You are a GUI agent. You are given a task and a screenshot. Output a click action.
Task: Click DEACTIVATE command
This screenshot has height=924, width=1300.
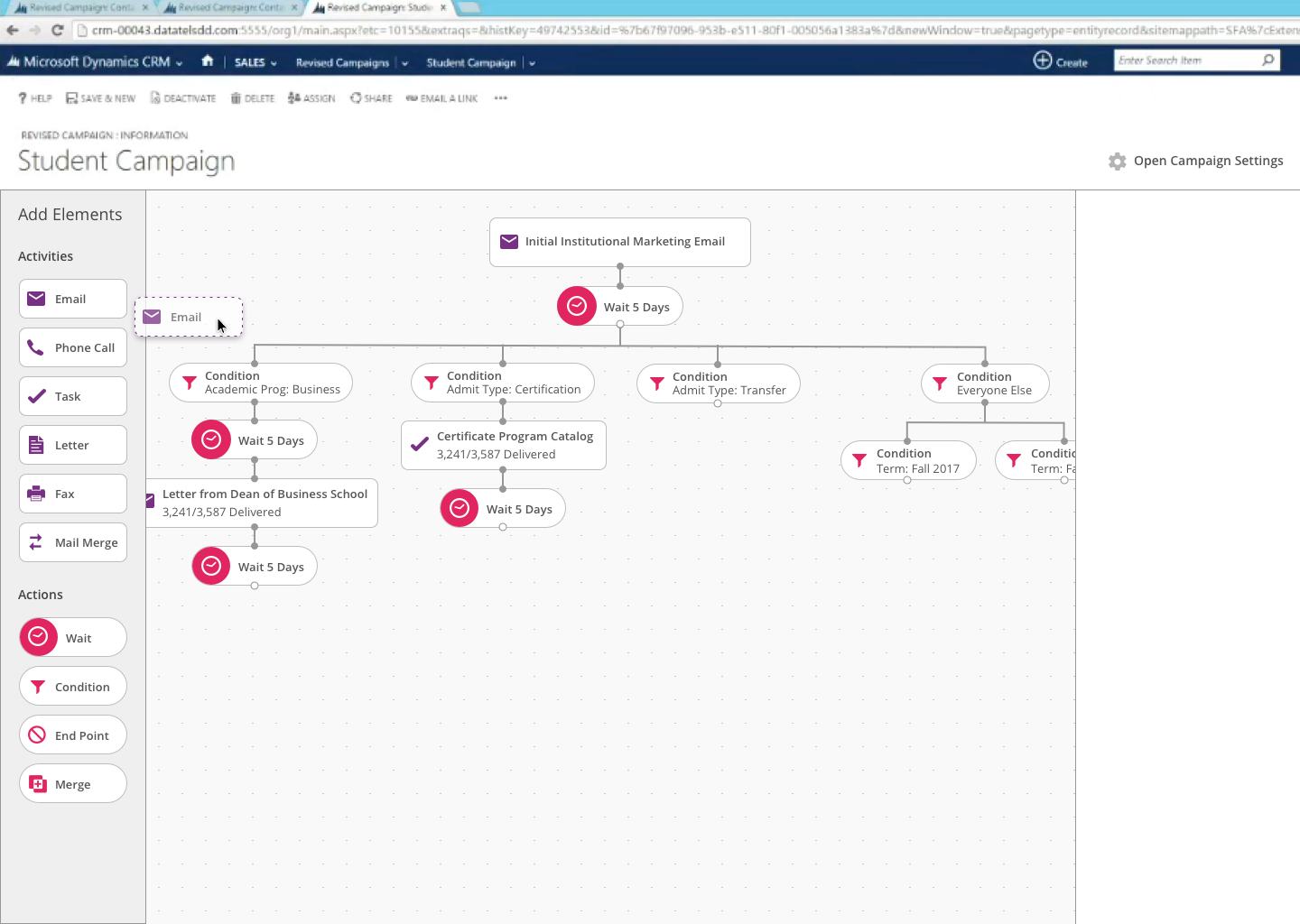183,98
